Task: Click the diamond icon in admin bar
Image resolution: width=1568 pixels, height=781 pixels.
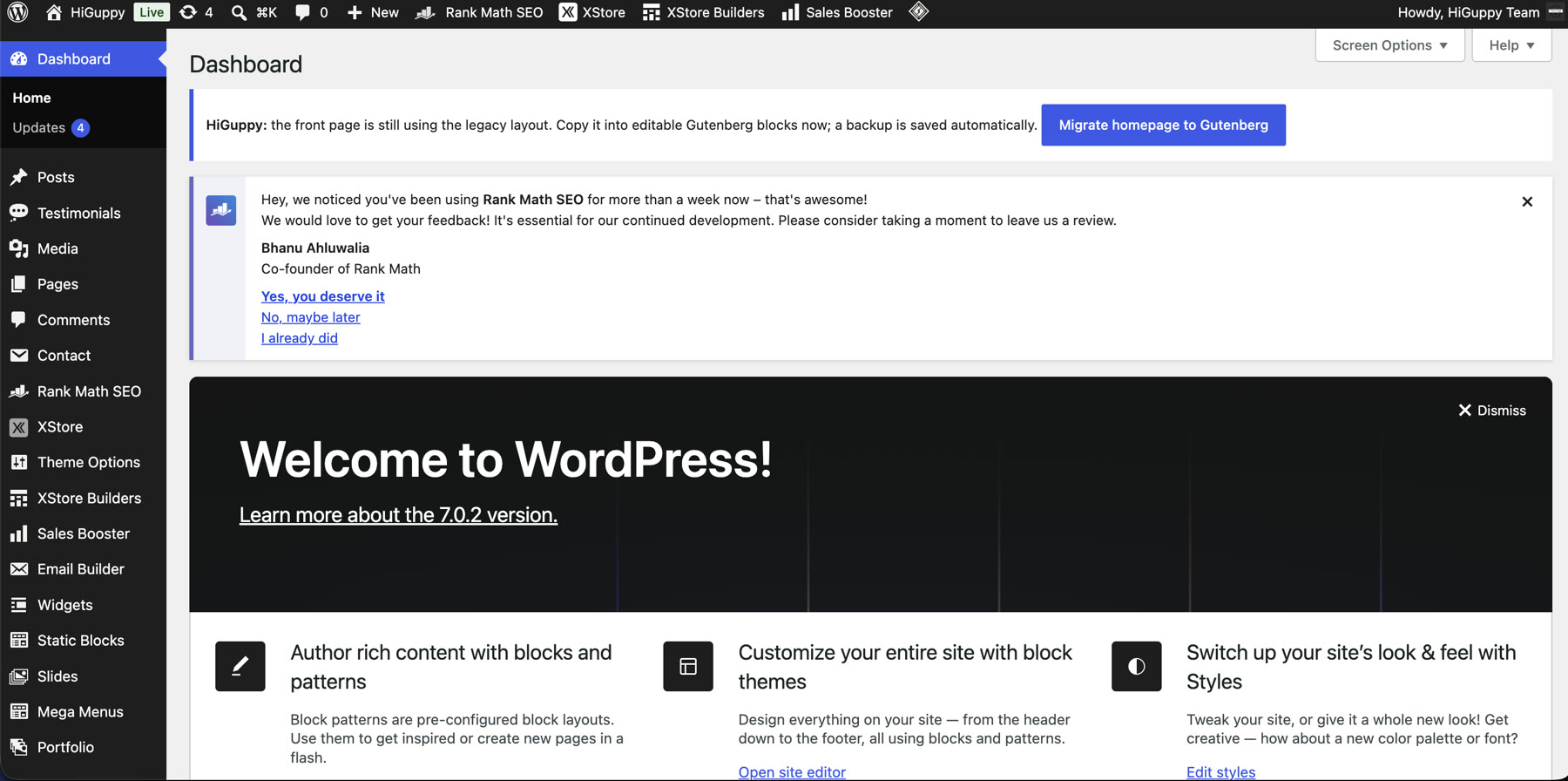Action: tap(919, 11)
